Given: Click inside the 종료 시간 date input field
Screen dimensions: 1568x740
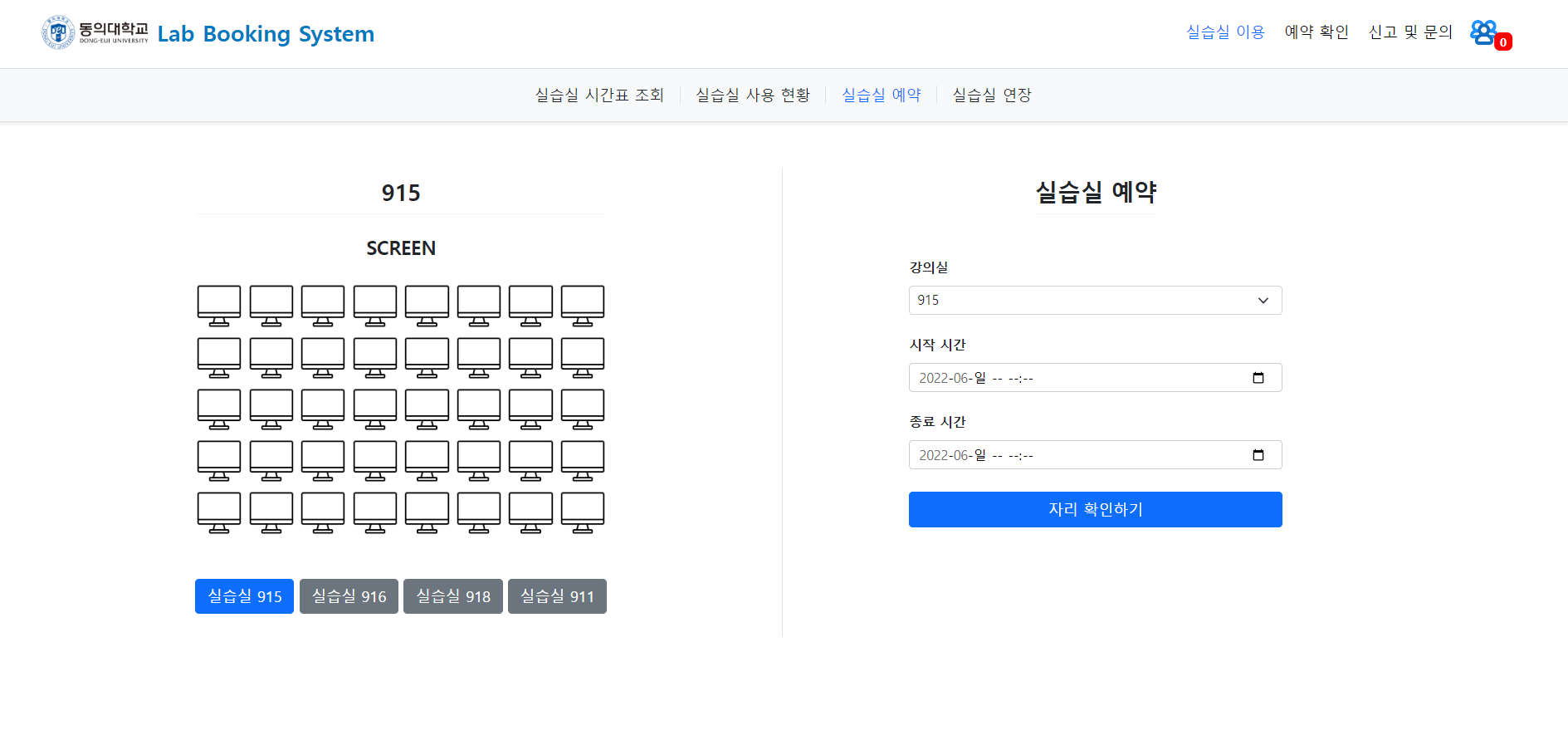Looking at the screenshot, I should coord(1038,454).
